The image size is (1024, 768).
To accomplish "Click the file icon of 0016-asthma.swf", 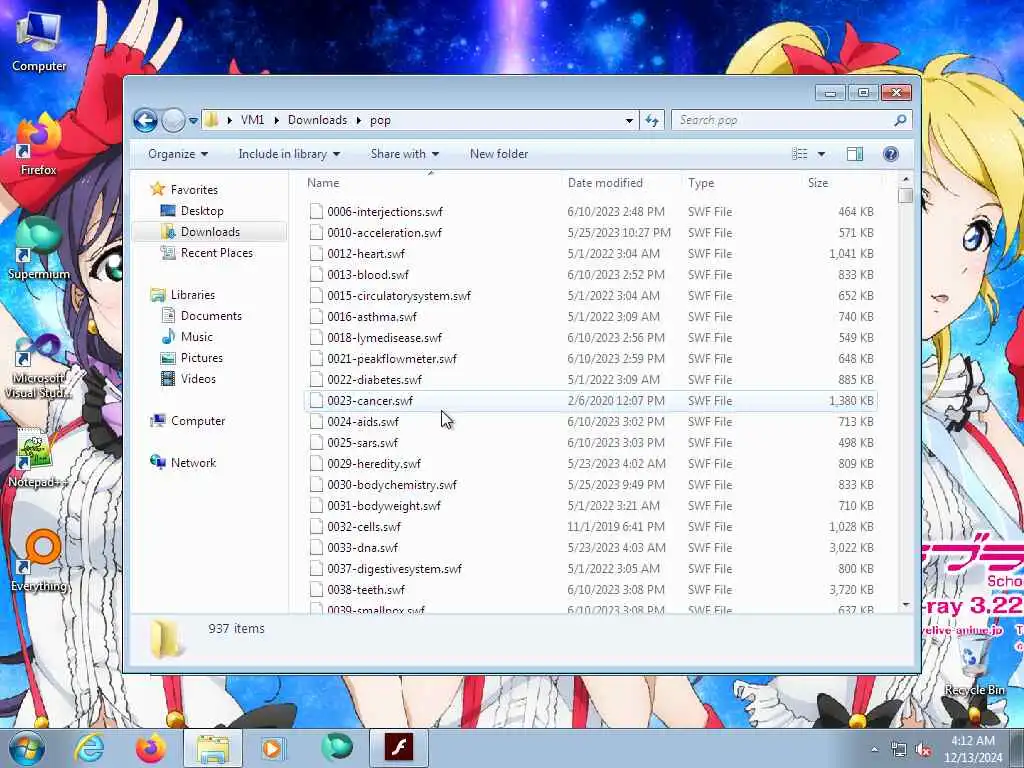I will (x=316, y=317).
